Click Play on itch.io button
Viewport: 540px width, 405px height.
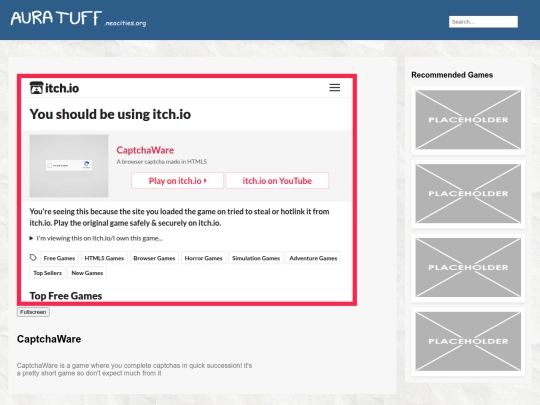point(177,180)
